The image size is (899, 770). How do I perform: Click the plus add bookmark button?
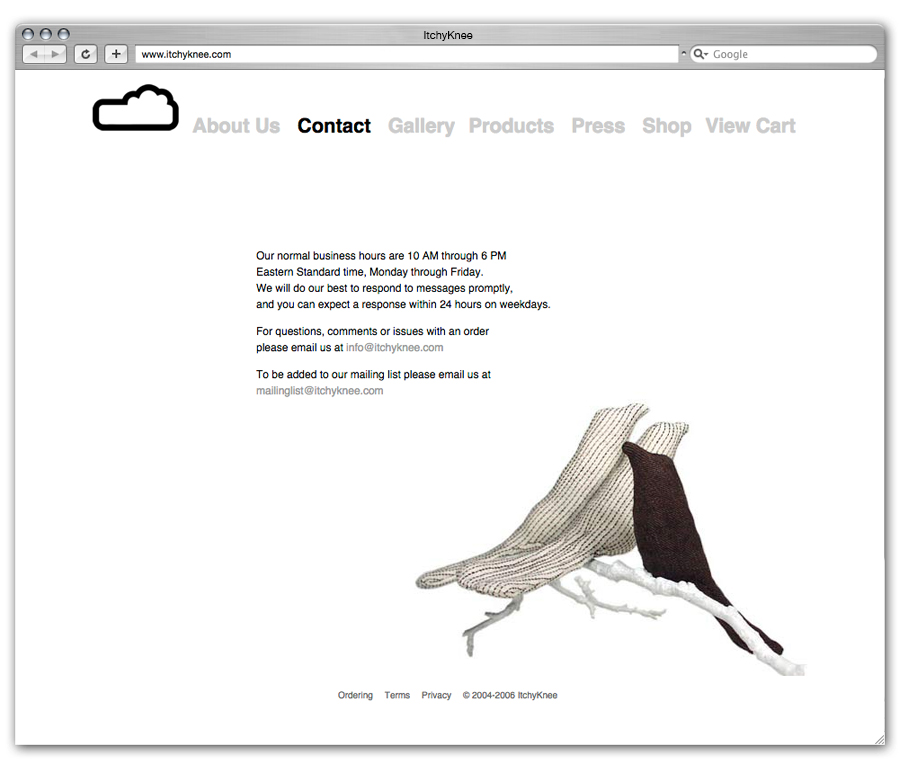tap(116, 54)
